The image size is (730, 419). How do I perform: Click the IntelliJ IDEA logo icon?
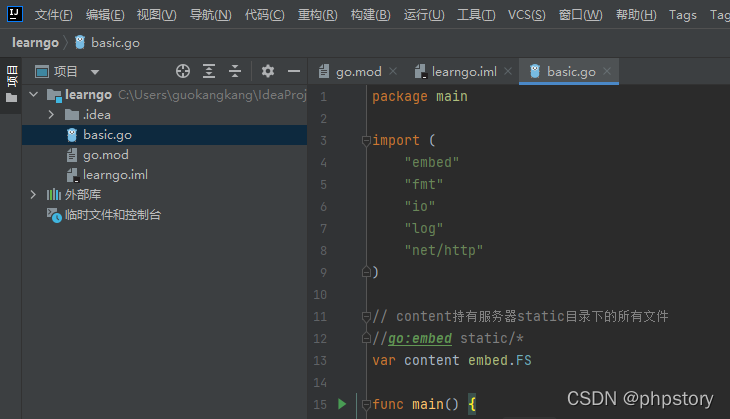[14, 14]
